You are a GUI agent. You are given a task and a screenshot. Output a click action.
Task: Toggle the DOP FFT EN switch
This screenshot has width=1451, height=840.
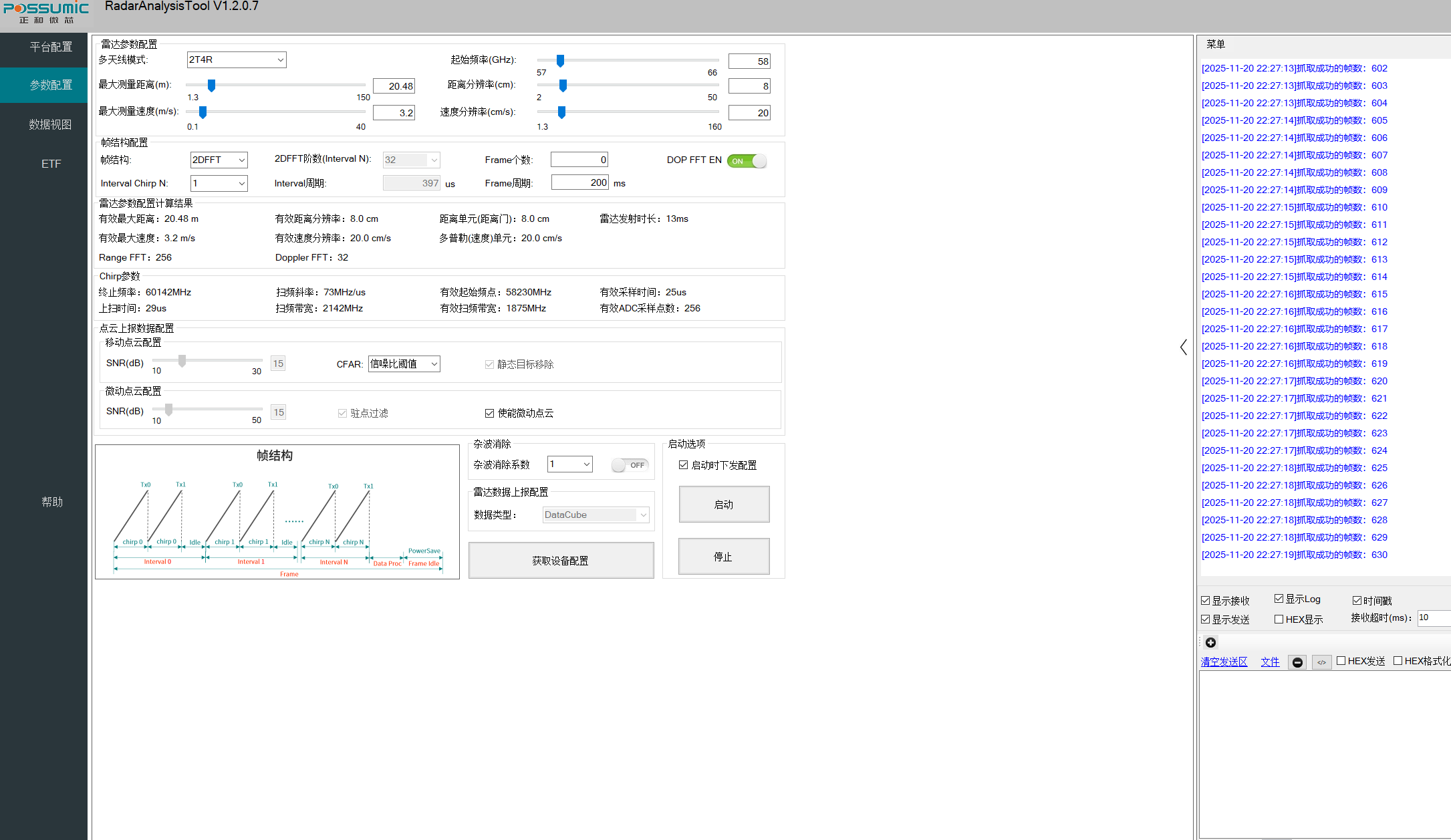click(747, 161)
